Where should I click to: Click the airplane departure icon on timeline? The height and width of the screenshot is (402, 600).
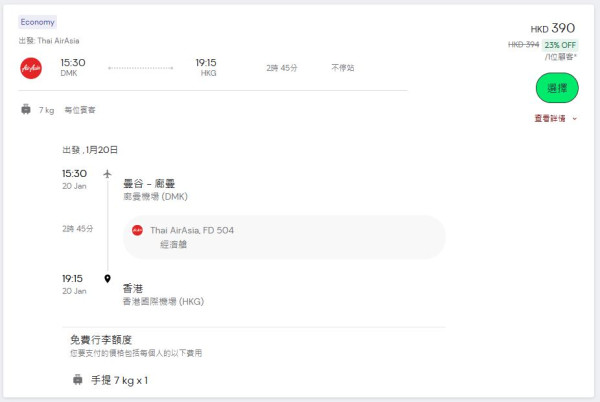(x=107, y=174)
